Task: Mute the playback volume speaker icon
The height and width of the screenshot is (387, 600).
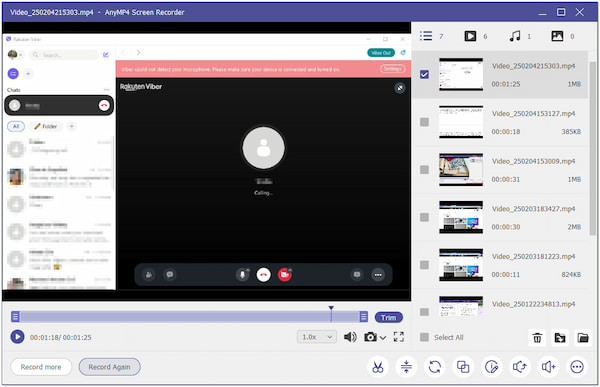Action: (350, 337)
